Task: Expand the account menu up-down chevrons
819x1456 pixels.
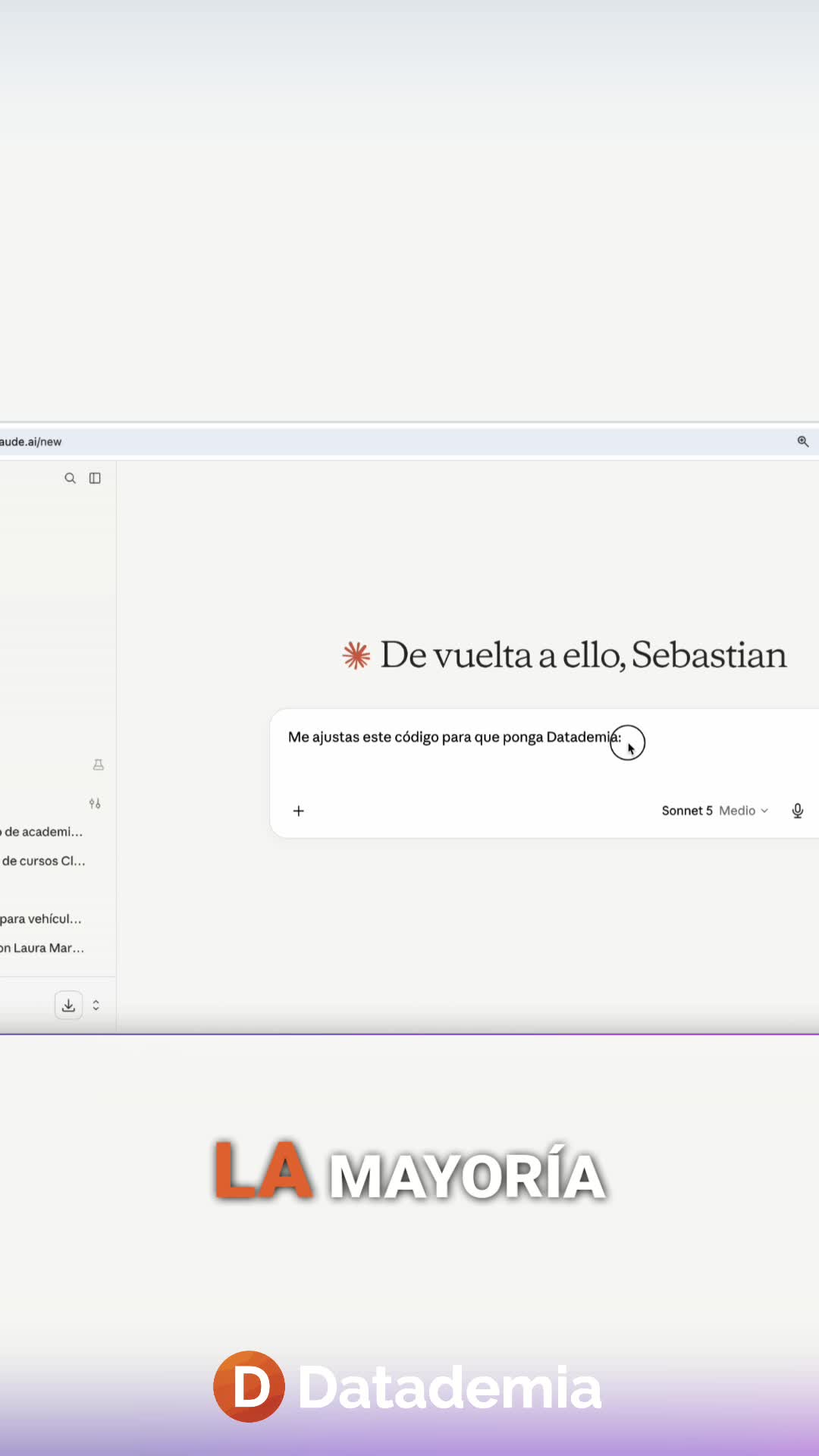Action: pyautogui.click(x=96, y=1005)
